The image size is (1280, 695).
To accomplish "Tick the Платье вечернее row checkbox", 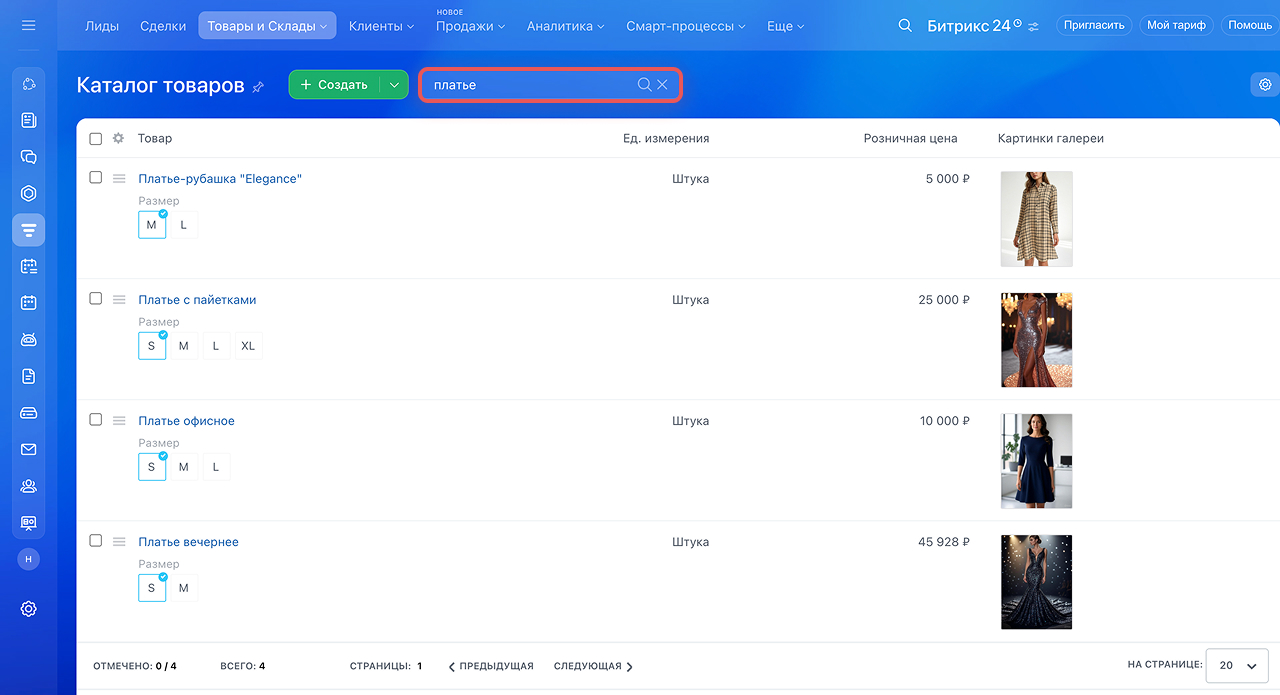I will click(x=96, y=541).
